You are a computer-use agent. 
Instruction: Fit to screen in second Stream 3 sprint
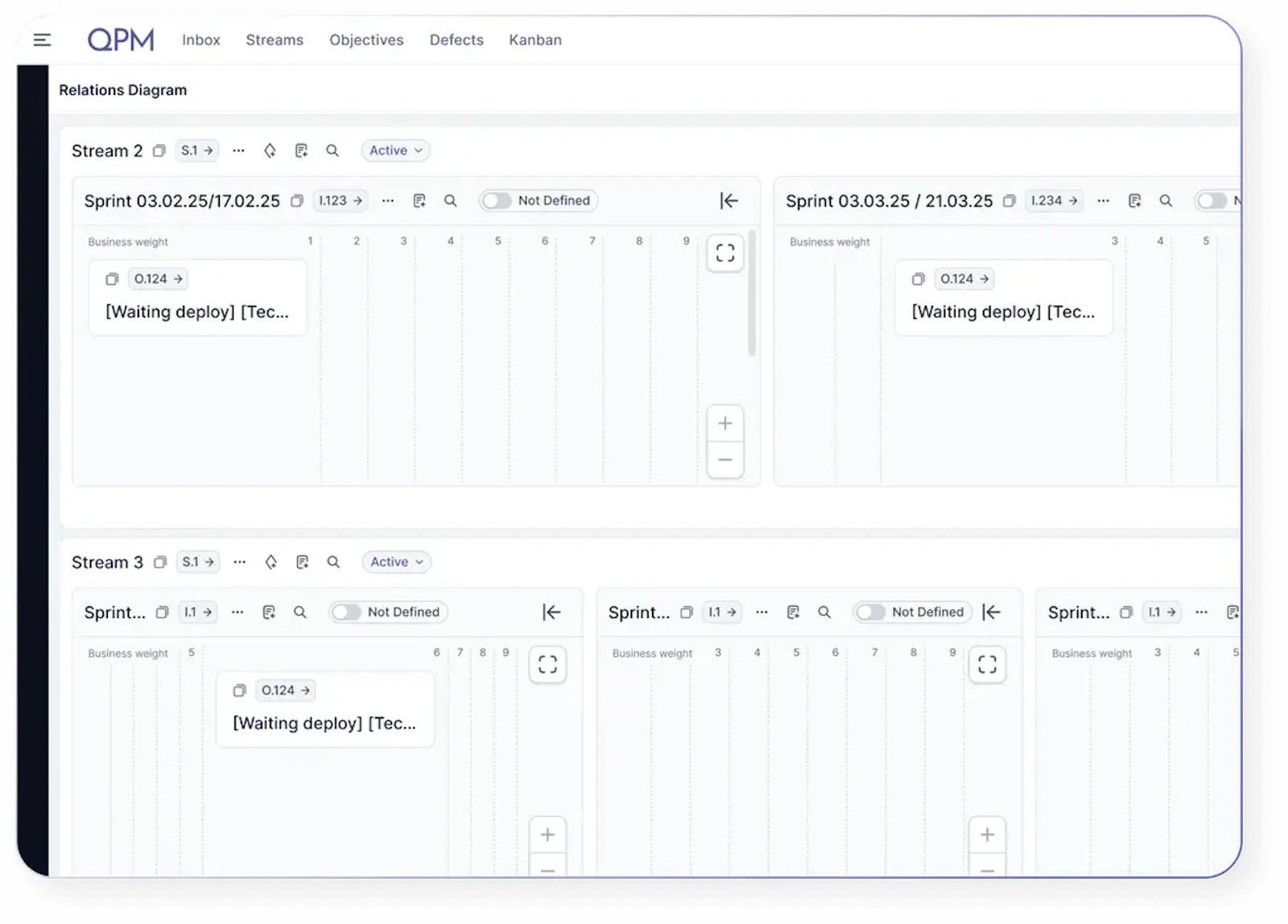987,665
